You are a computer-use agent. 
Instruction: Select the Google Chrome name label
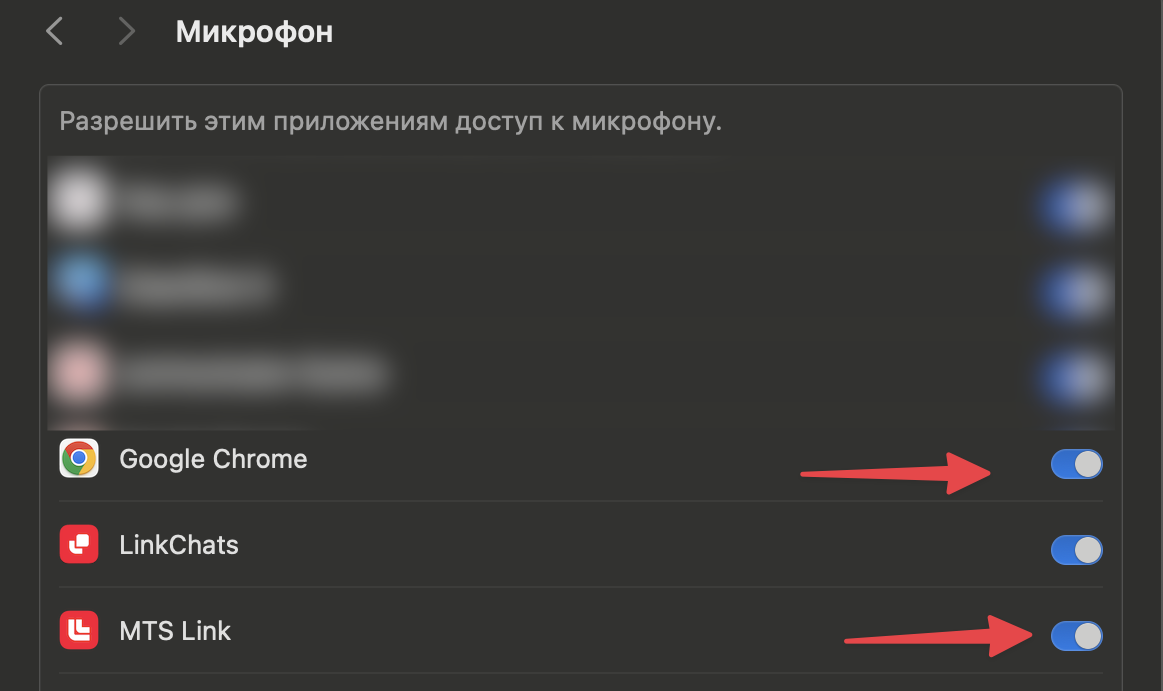tap(213, 459)
